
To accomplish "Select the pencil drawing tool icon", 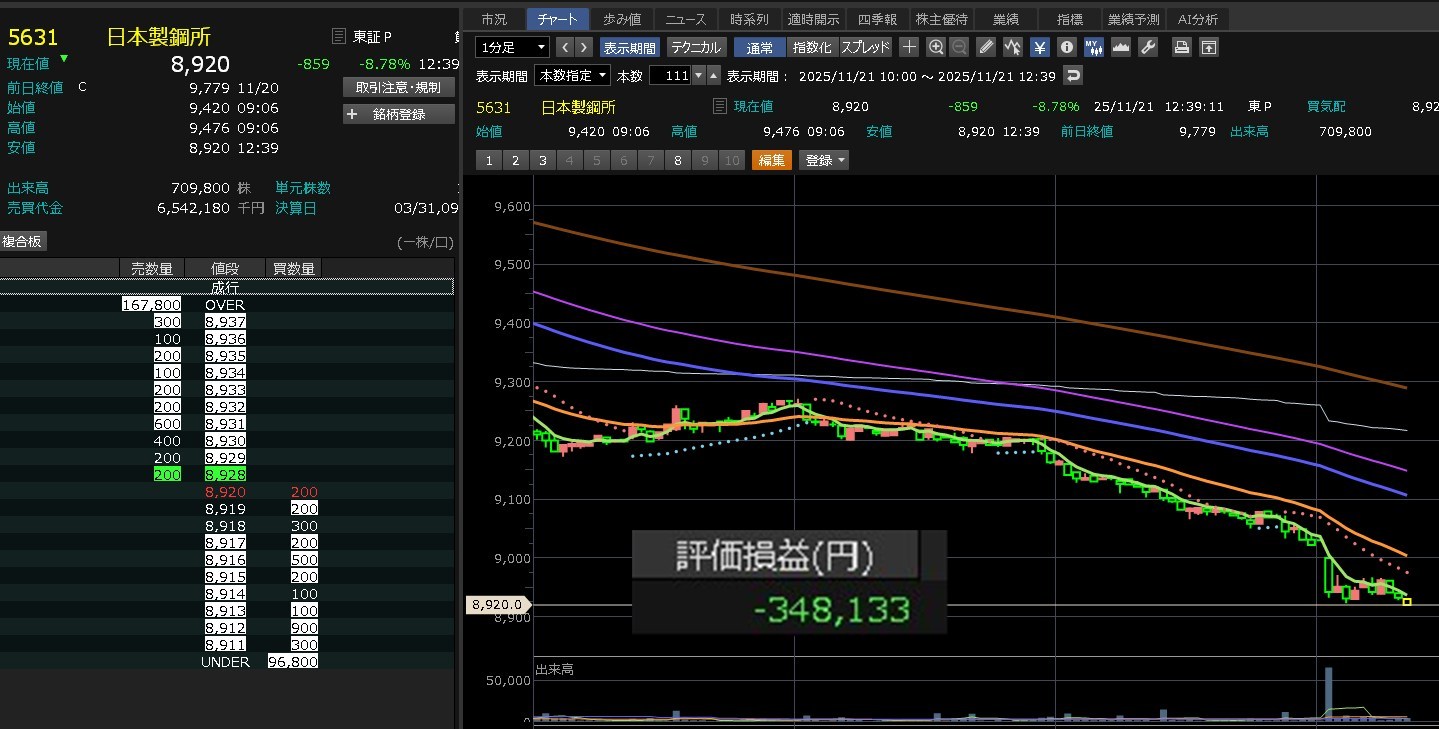I will (x=986, y=47).
